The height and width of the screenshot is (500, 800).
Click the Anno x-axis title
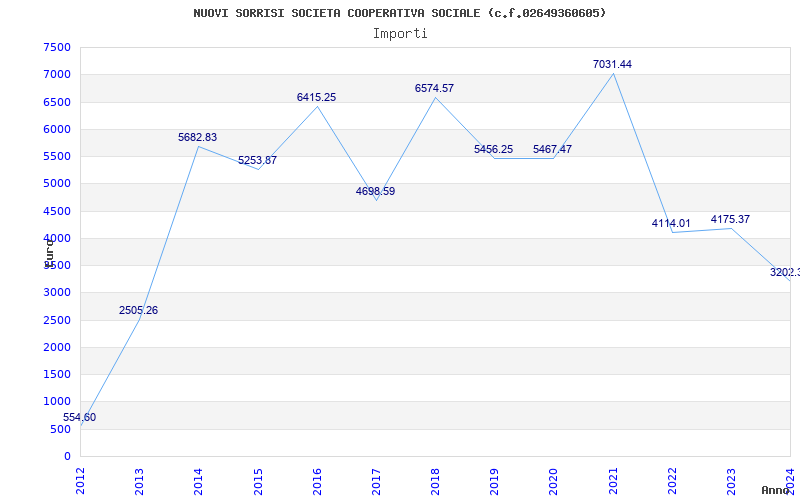775,490
